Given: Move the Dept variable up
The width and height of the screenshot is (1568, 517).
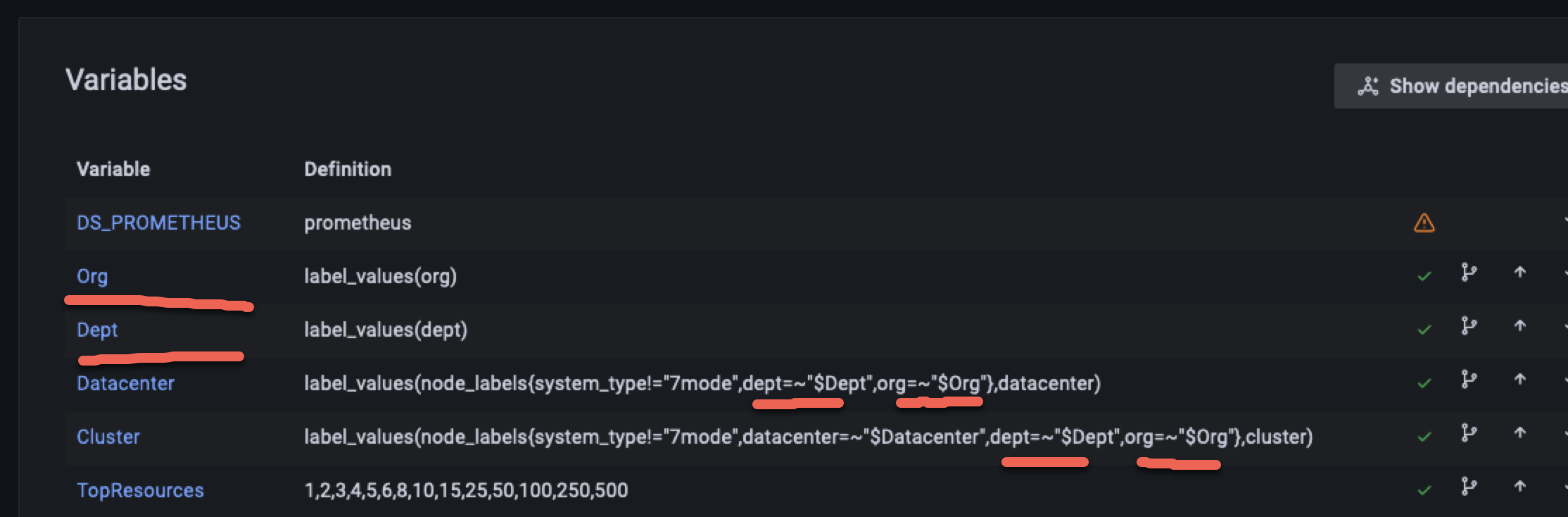Looking at the screenshot, I should pos(1520,326).
